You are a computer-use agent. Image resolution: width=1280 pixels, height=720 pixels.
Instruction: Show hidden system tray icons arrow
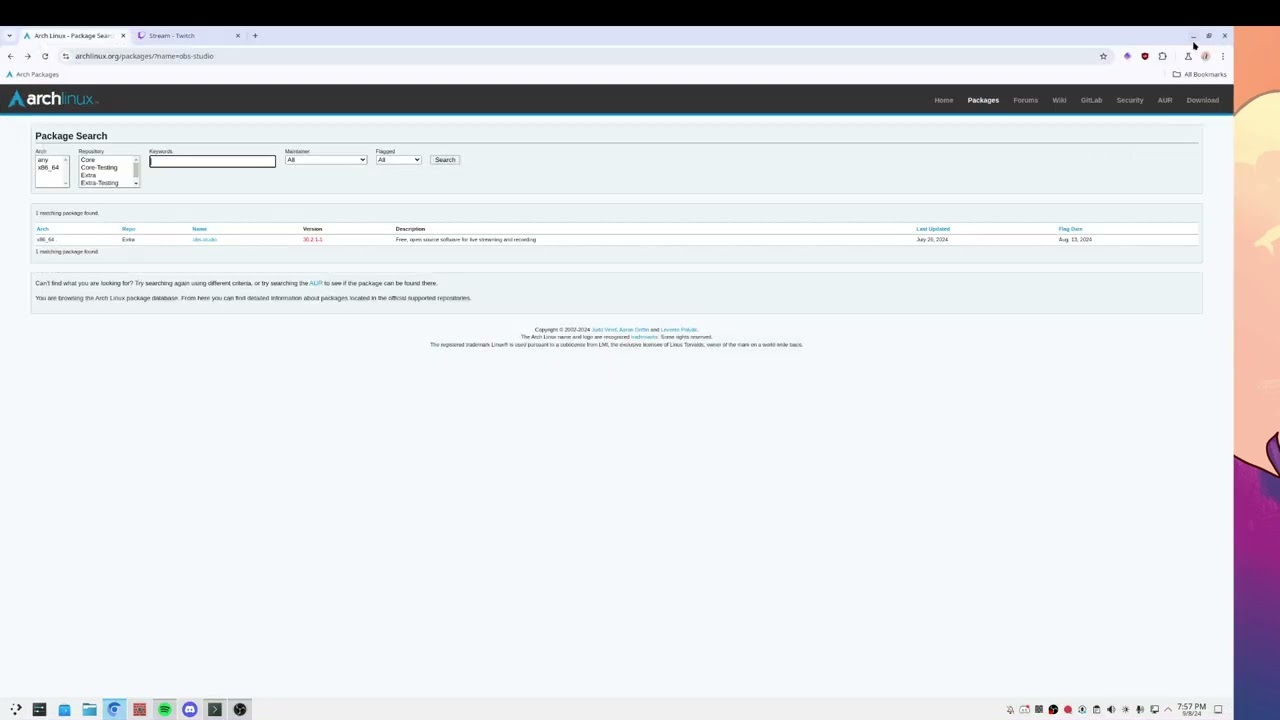(x=1168, y=710)
